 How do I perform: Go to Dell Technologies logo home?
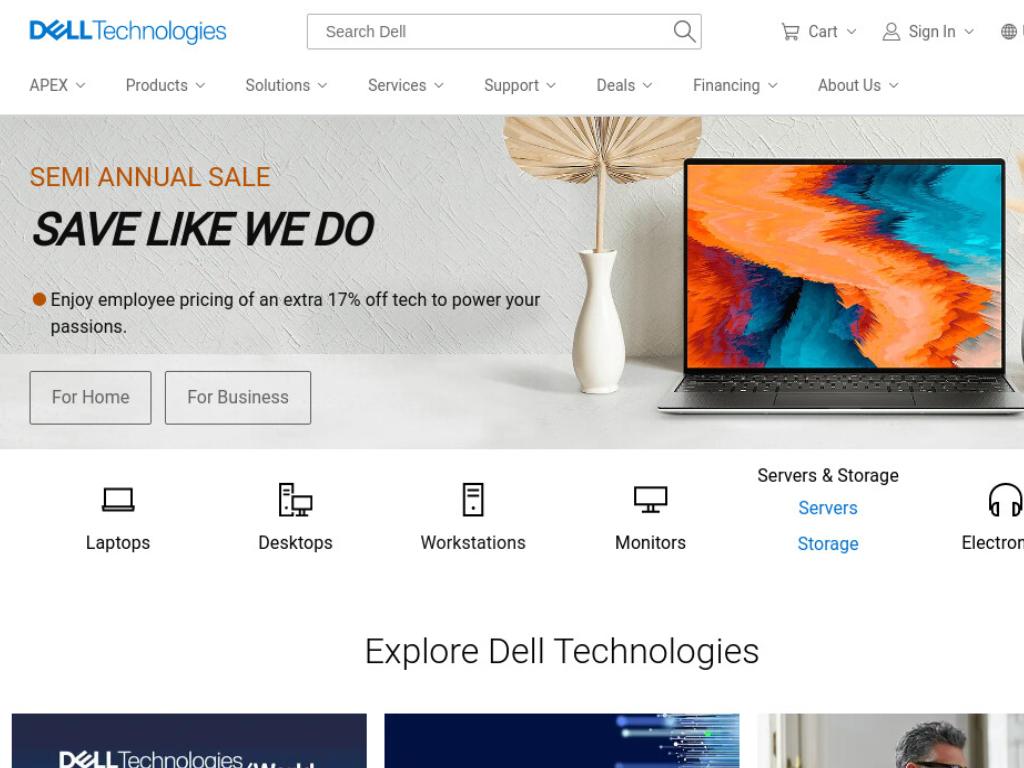point(128,31)
